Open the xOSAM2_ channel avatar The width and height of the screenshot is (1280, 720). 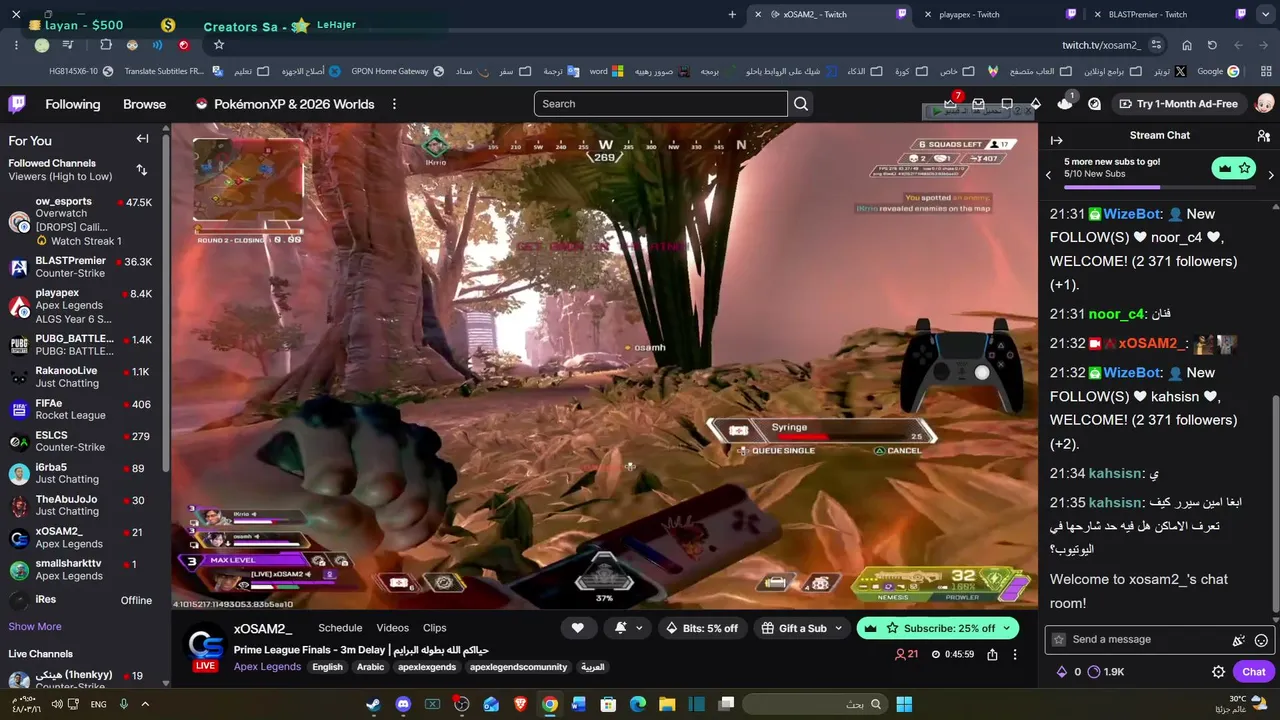(x=206, y=643)
